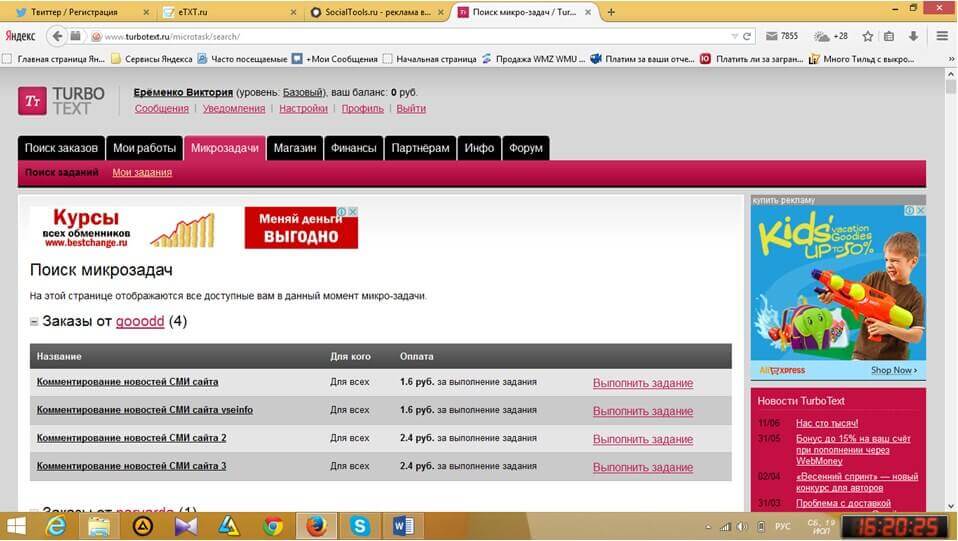Close the Kids AliExpress ad with X
Screen dimensions: 958x541
click(x=921, y=210)
